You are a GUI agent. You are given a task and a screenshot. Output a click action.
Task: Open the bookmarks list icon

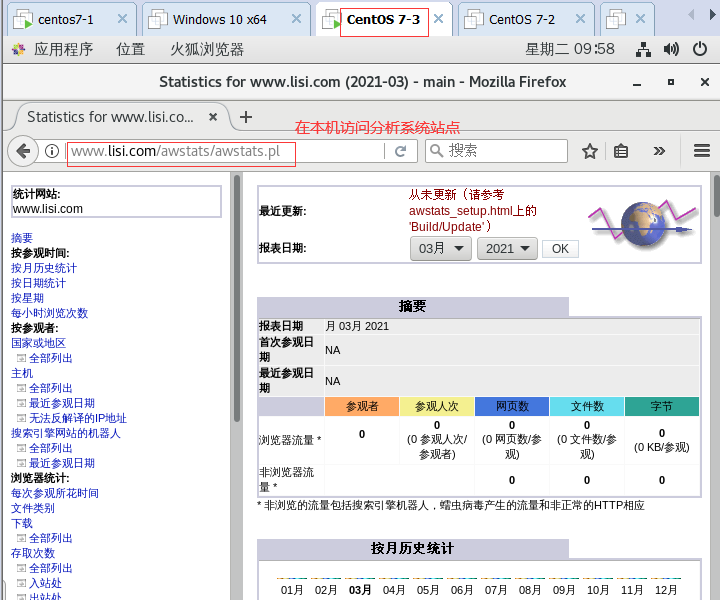[x=621, y=151]
